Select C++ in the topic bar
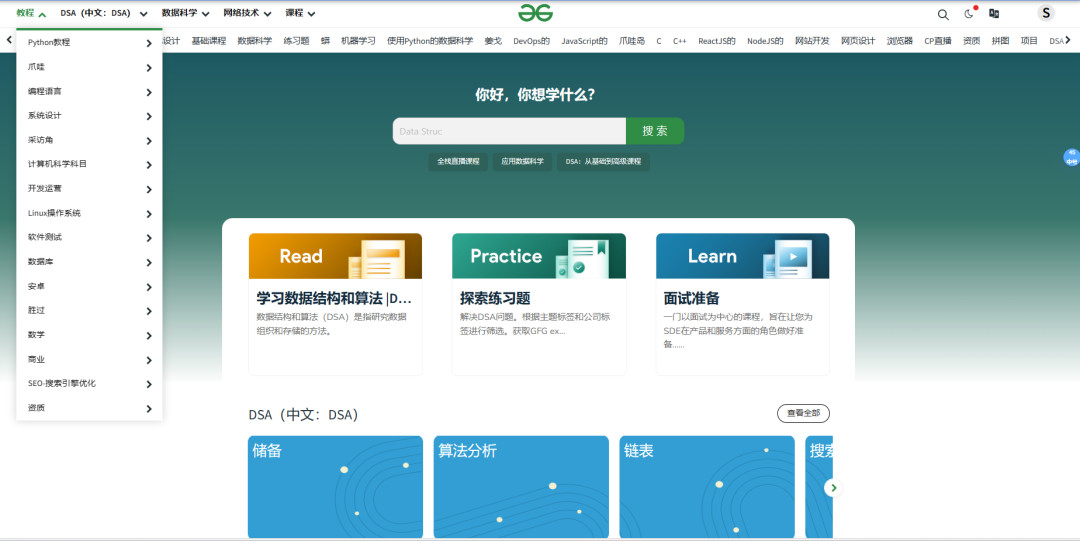 point(679,41)
